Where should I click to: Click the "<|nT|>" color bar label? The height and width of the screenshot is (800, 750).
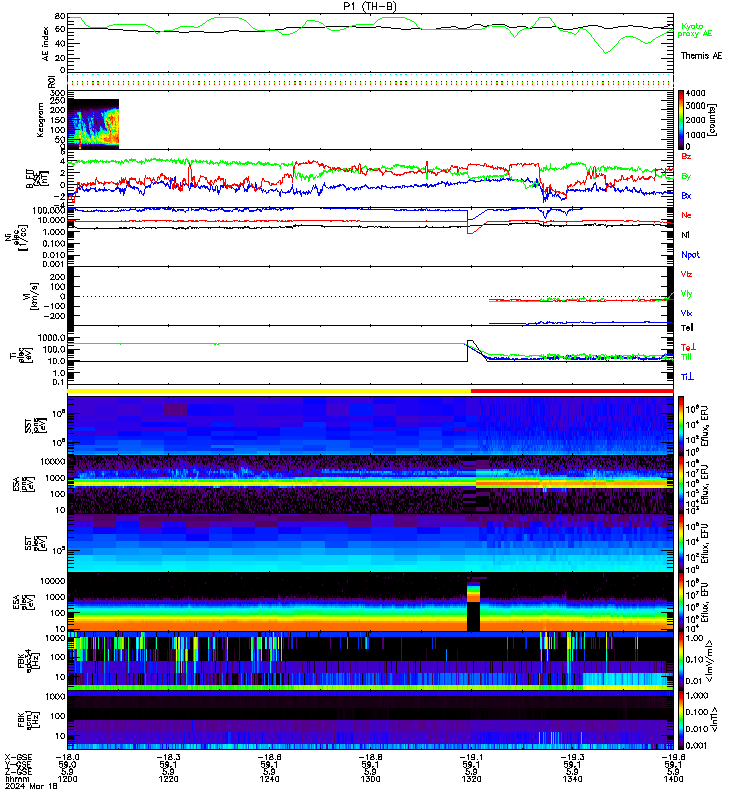tap(714, 719)
